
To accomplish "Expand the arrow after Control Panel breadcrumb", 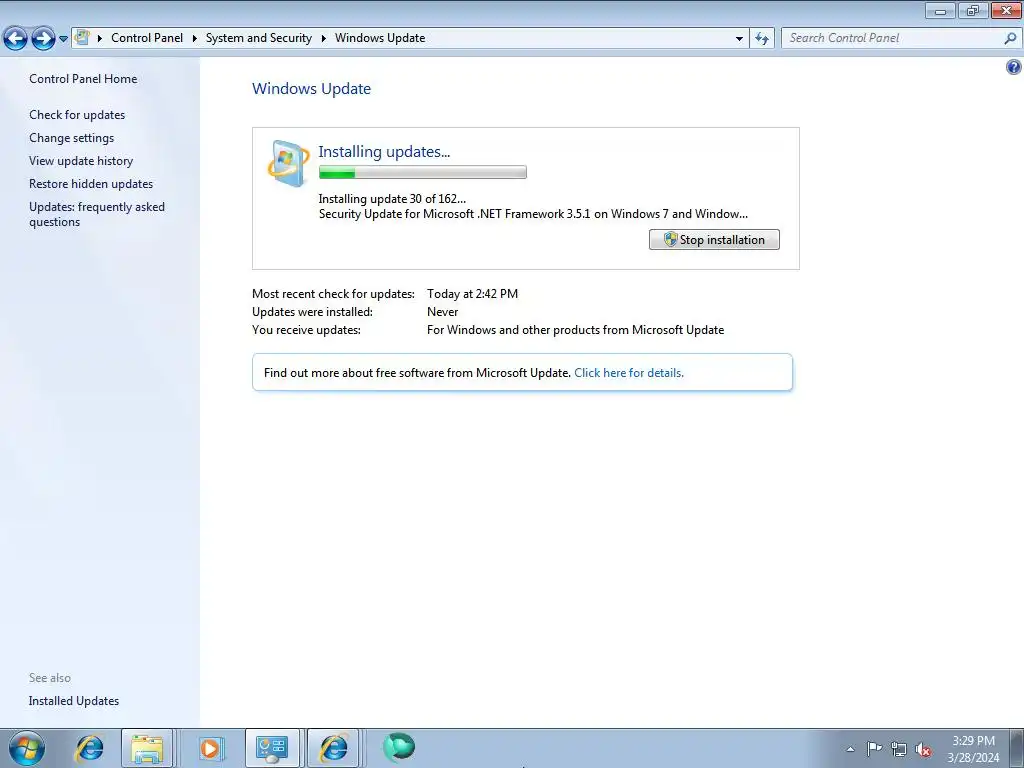I will 195,39.
